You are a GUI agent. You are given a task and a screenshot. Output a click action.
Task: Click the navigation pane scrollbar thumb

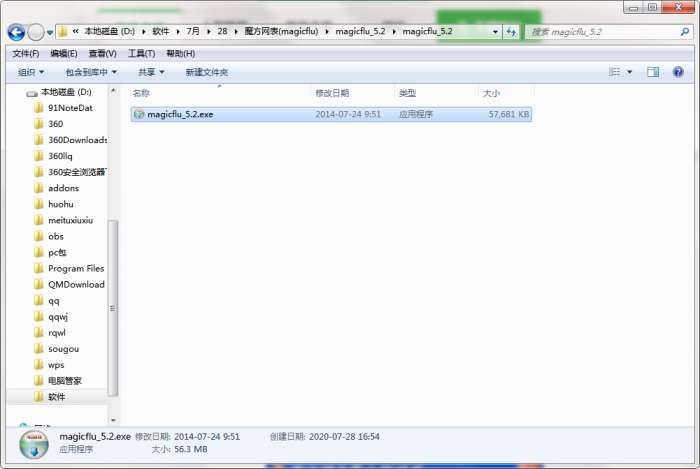(112, 308)
